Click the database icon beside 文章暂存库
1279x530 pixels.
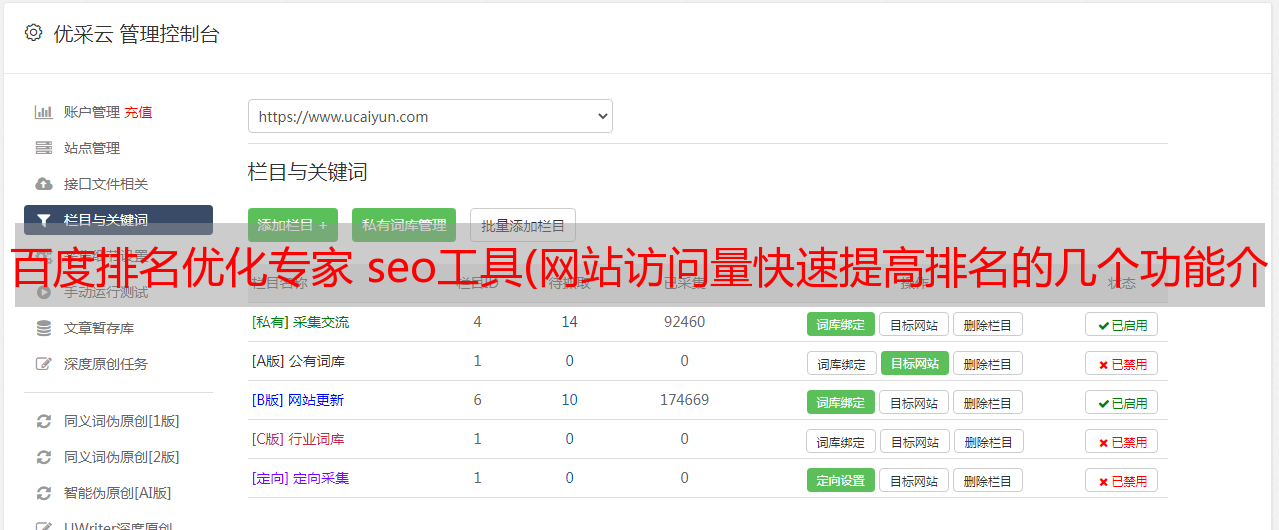click(x=44, y=328)
